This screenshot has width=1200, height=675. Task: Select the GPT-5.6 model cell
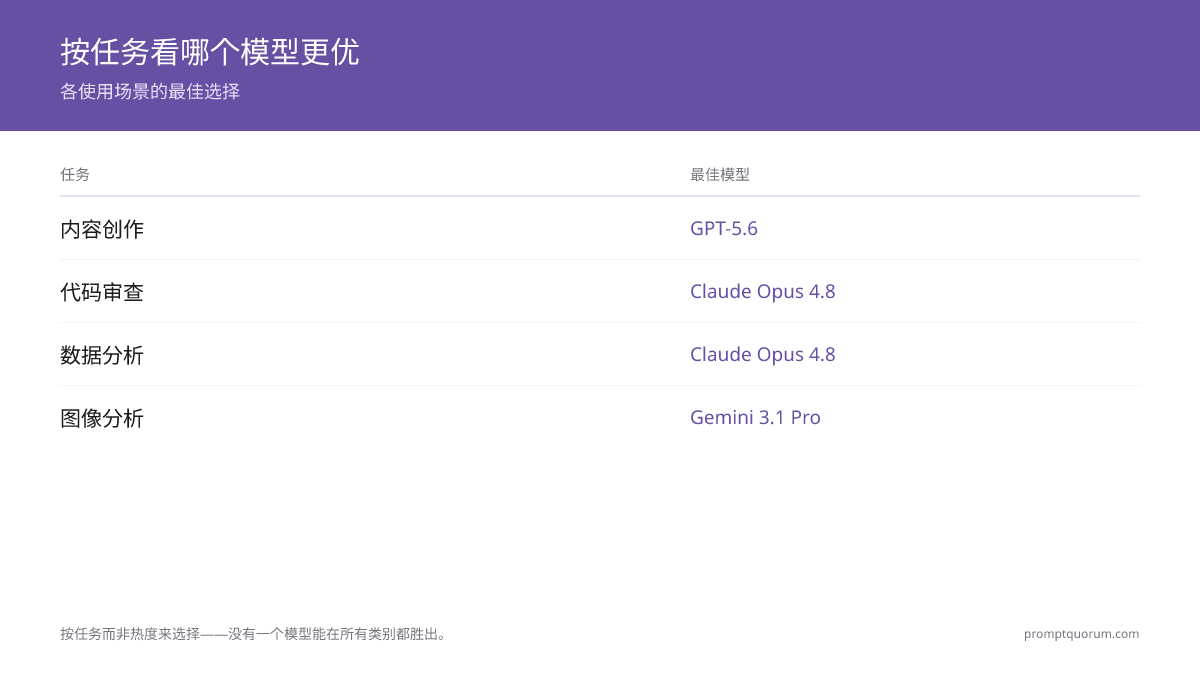724,228
